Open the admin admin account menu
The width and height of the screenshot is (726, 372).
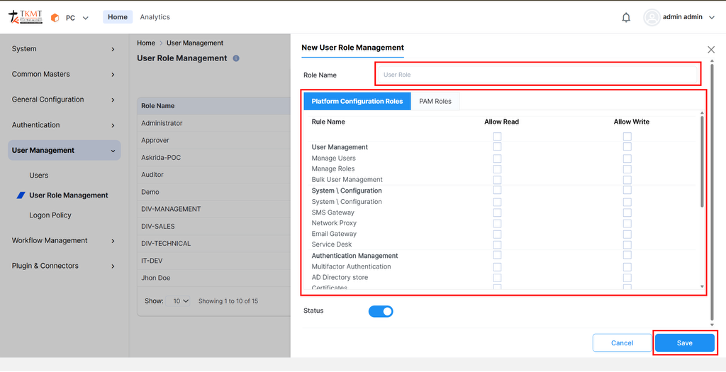tap(688, 17)
